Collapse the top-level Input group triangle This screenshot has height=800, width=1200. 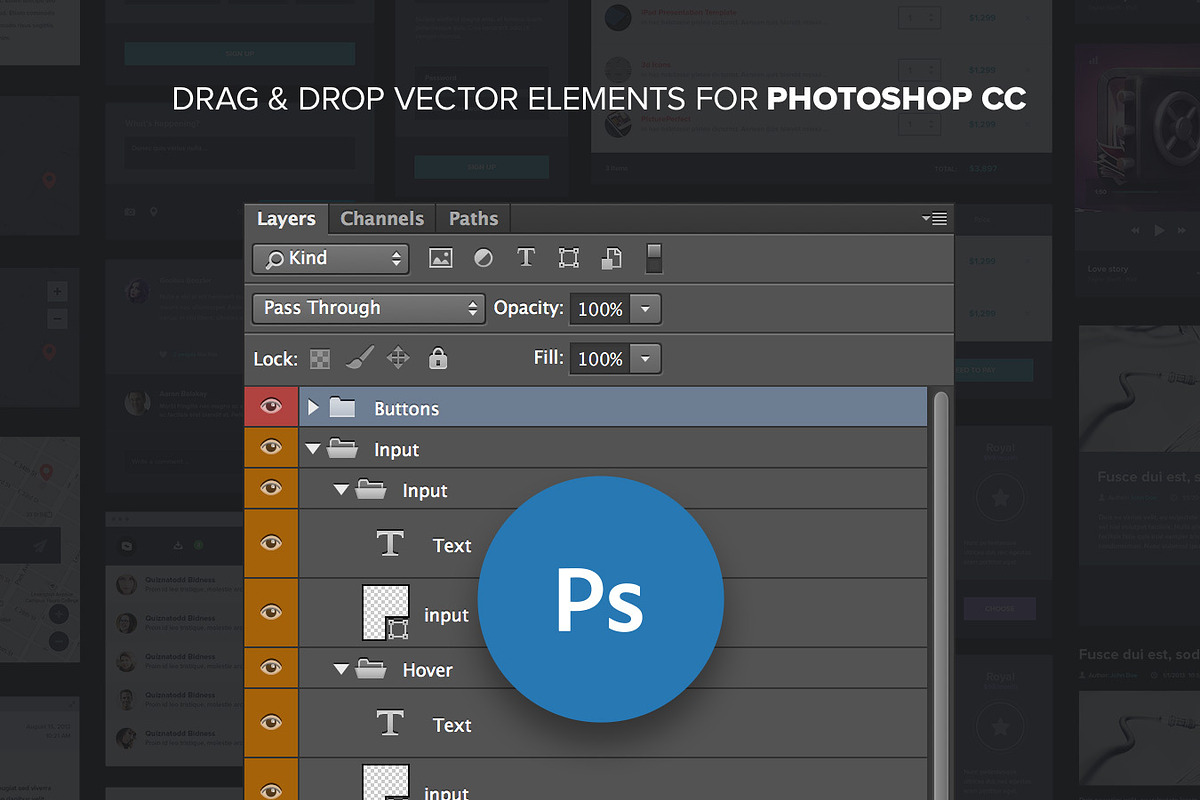(x=313, y=450)
